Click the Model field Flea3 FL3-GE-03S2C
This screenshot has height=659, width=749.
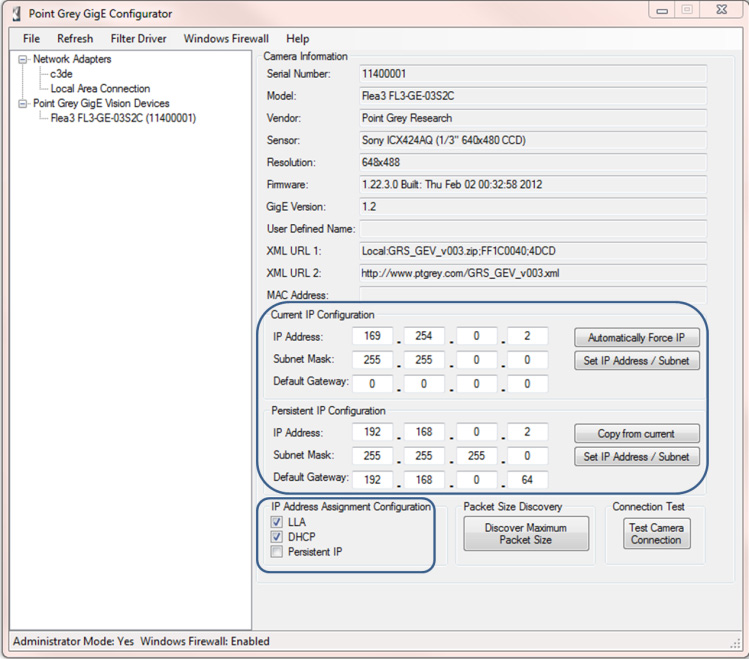coord(533,96)
